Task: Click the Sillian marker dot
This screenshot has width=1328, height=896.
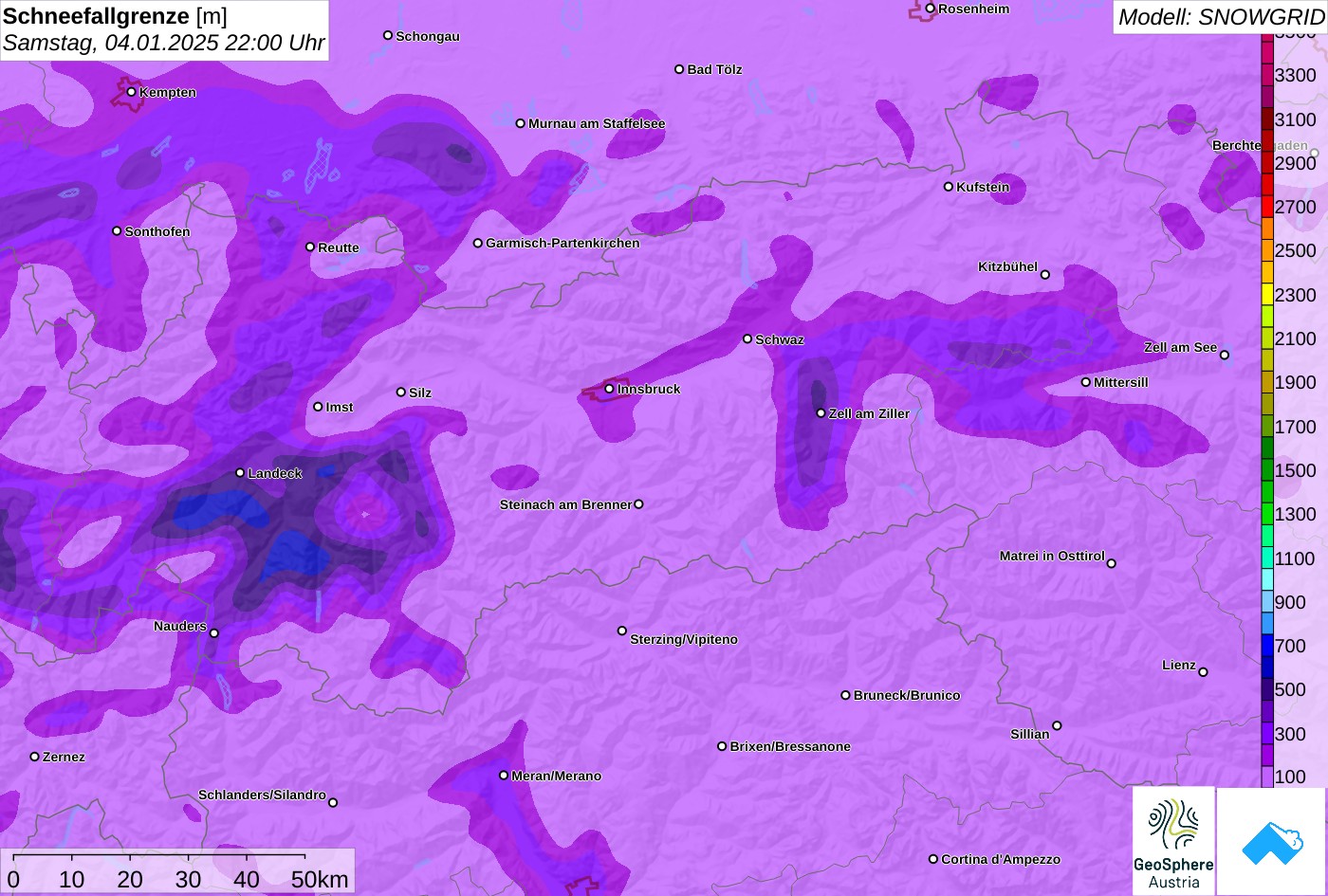Action: point(1057,726)
